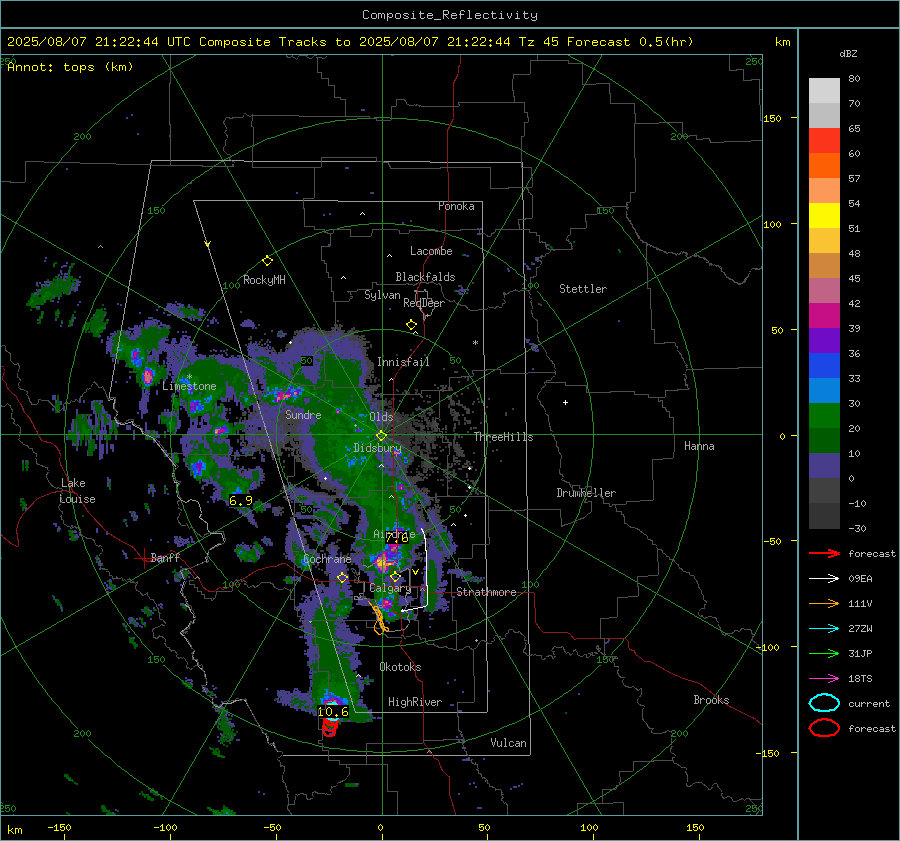Click the Ponoka city label
The width and height of the screenshot is (900, 841).
click(x=456, y=206)
